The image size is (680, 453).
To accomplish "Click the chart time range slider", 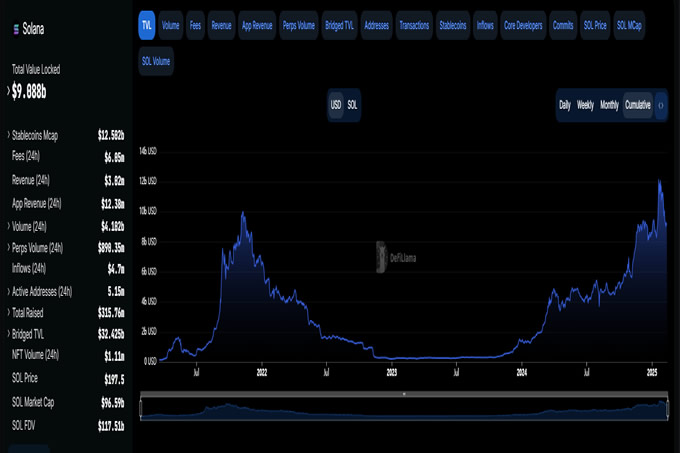I will [x=404, y=408].
